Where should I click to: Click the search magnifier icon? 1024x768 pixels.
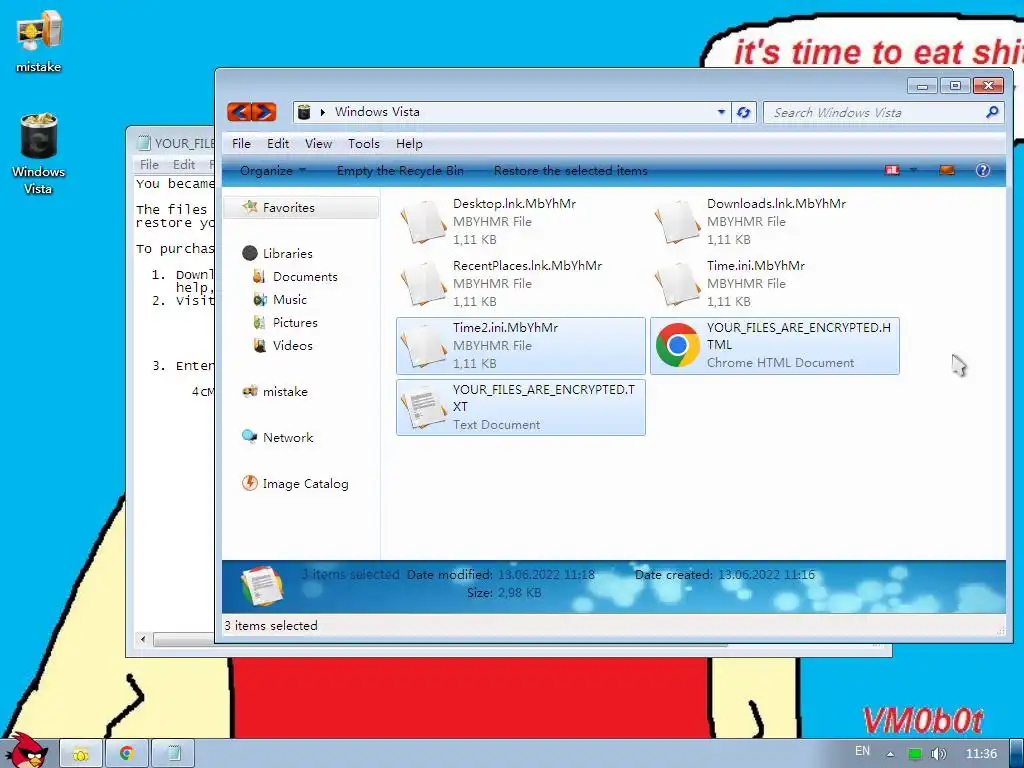992,112
